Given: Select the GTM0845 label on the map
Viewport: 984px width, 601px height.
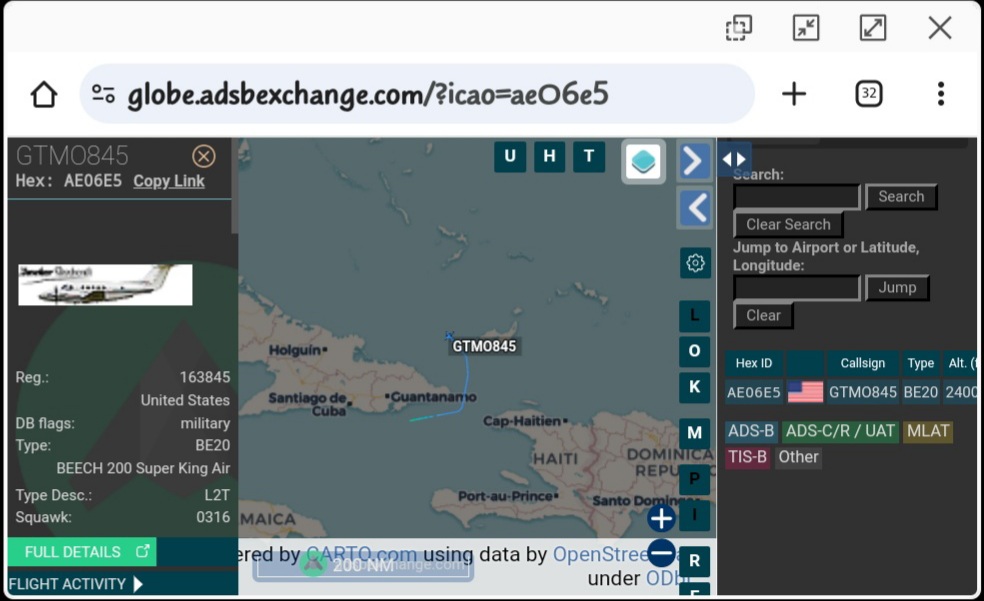Looking at the screenshot, I should 484,346.
